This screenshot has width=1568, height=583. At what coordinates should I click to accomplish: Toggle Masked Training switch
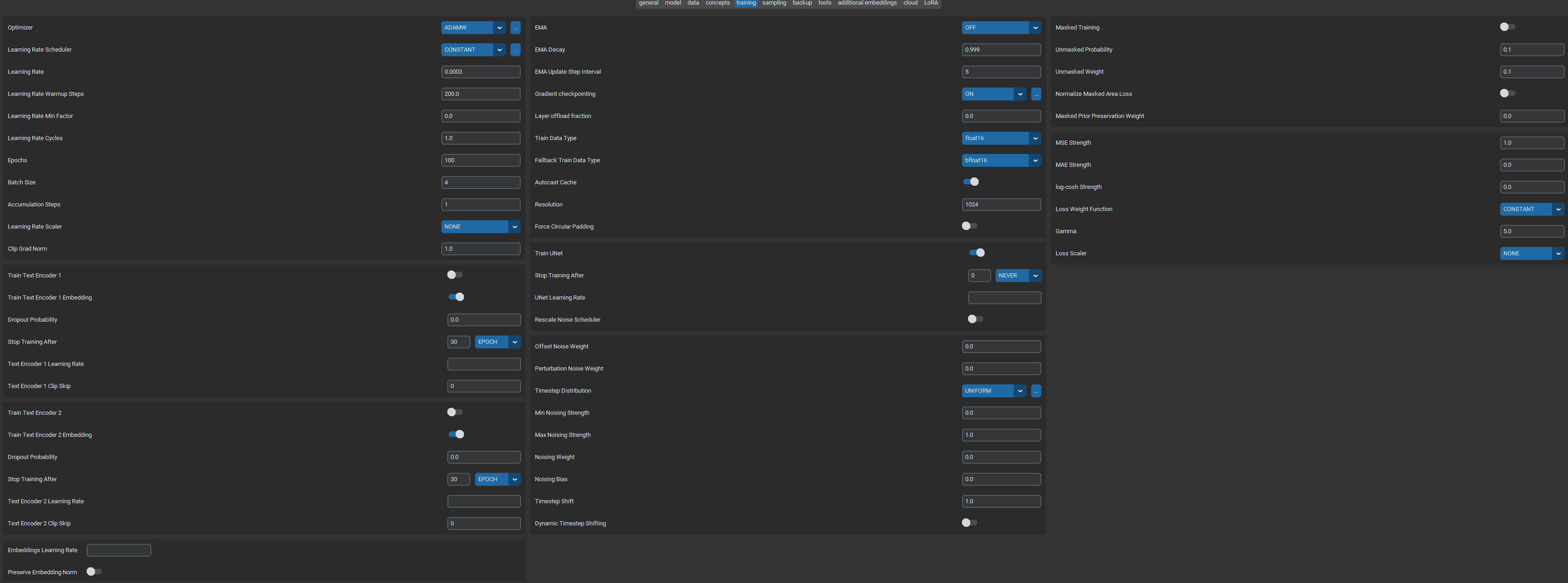click(x=1507, y=27)
